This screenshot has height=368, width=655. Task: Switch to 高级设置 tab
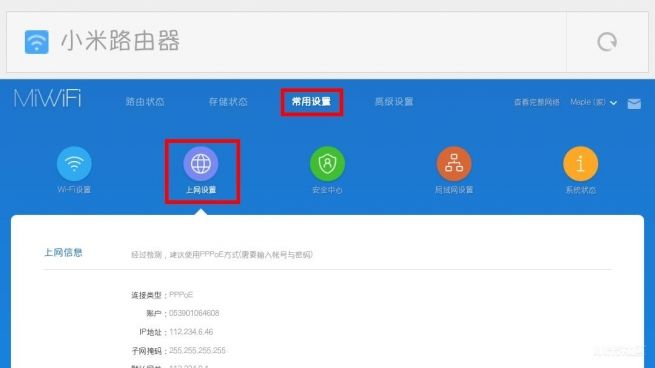(x=394, y=102)
